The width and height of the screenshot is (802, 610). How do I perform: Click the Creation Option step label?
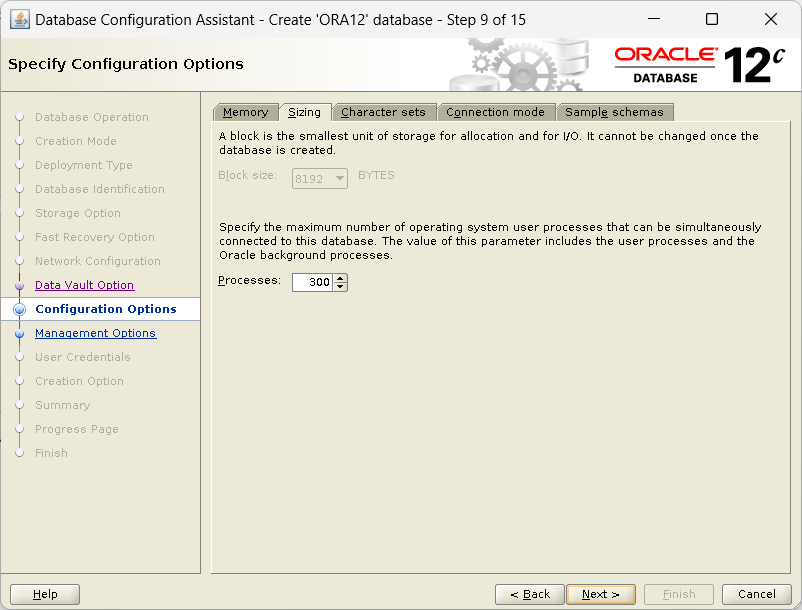click(79, 381)
